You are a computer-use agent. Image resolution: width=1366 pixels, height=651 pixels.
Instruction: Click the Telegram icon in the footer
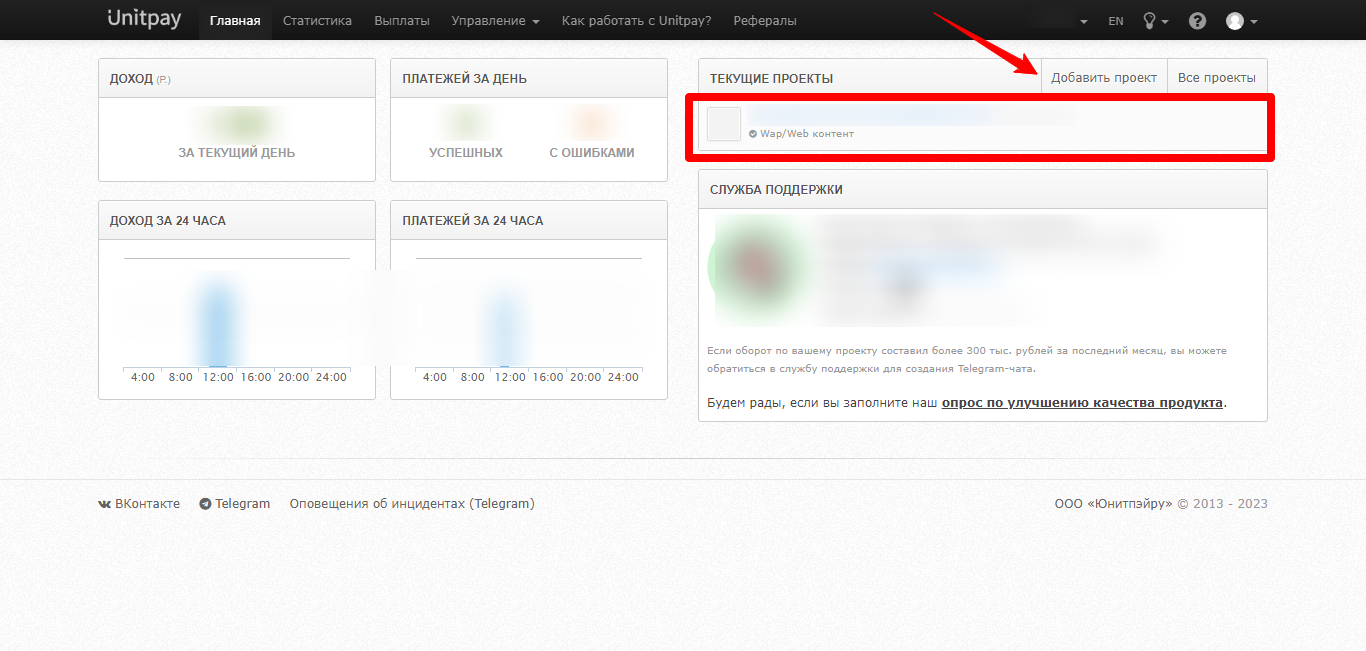point(206,503)
